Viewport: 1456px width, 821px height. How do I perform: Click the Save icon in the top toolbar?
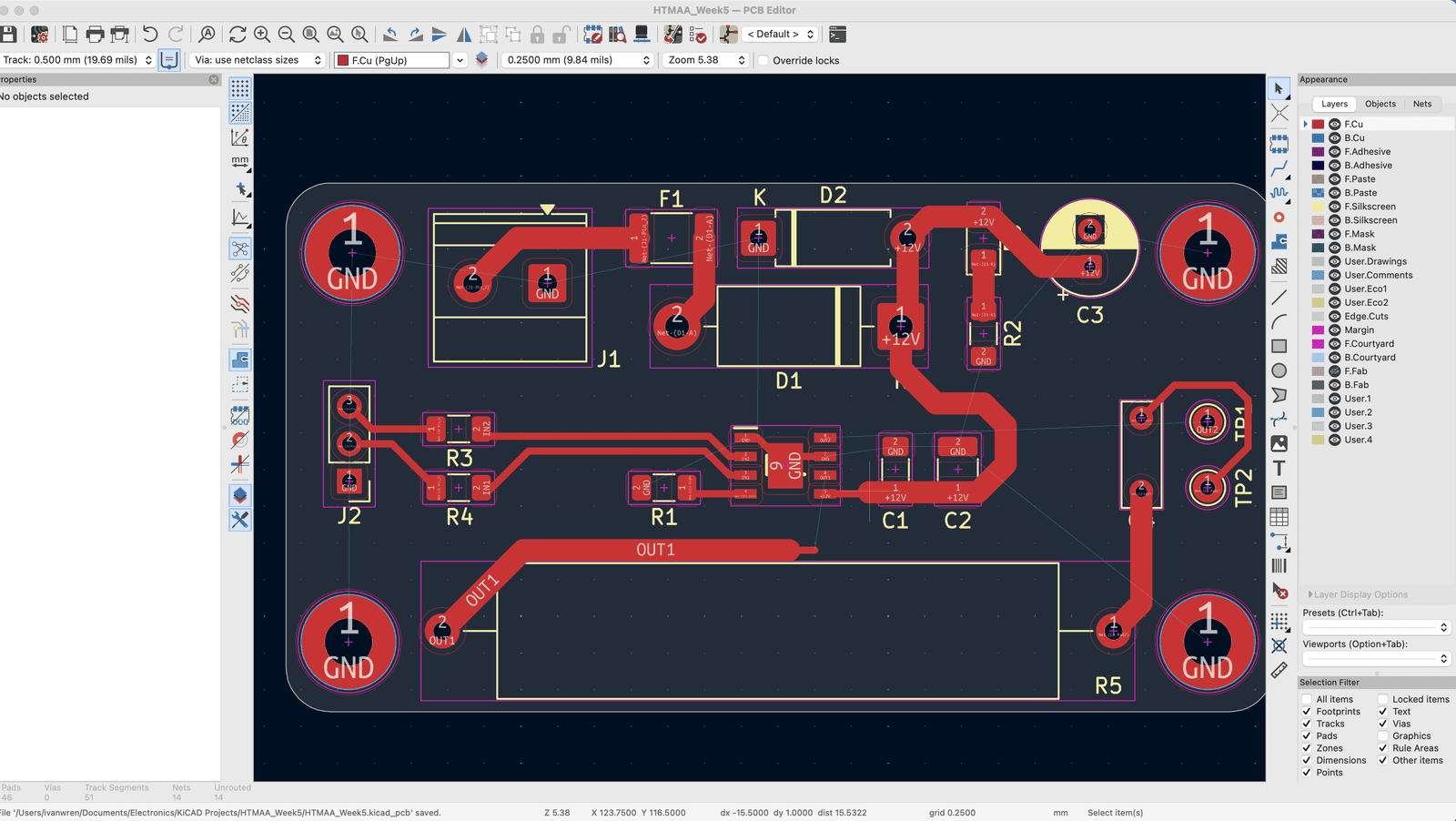coord(9,35)
